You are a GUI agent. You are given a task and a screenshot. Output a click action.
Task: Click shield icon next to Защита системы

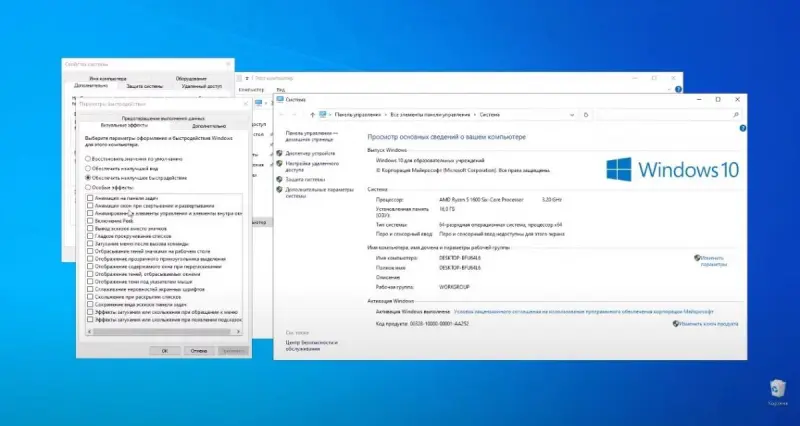pyautogui.click(x=279, y=178)
